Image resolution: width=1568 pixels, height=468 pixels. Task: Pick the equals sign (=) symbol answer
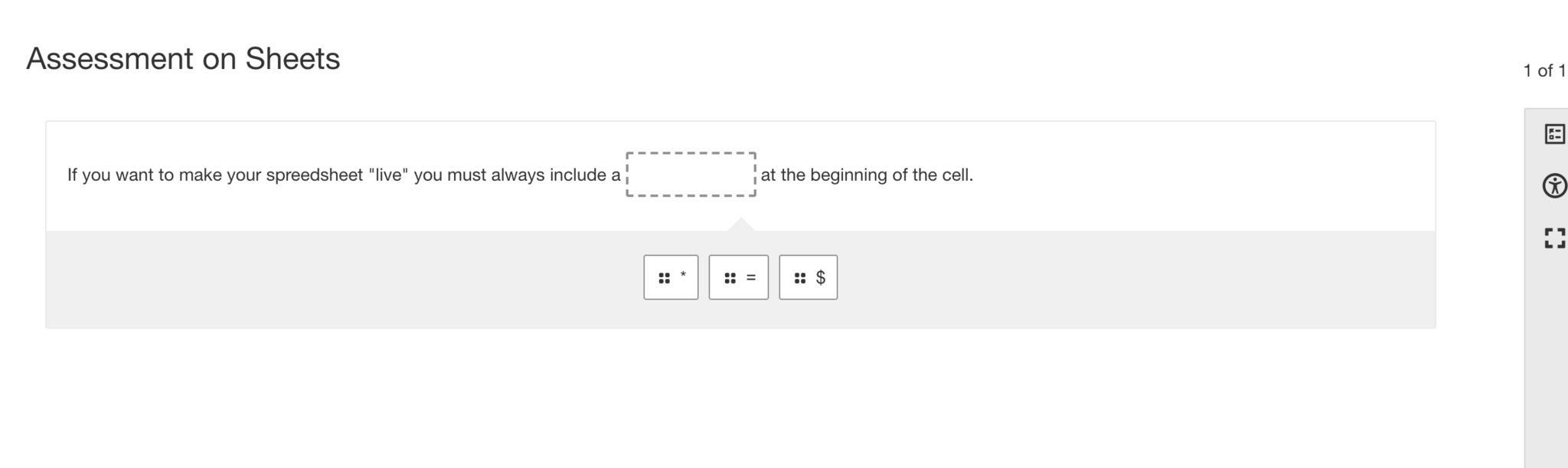click(x=751, y=277)
